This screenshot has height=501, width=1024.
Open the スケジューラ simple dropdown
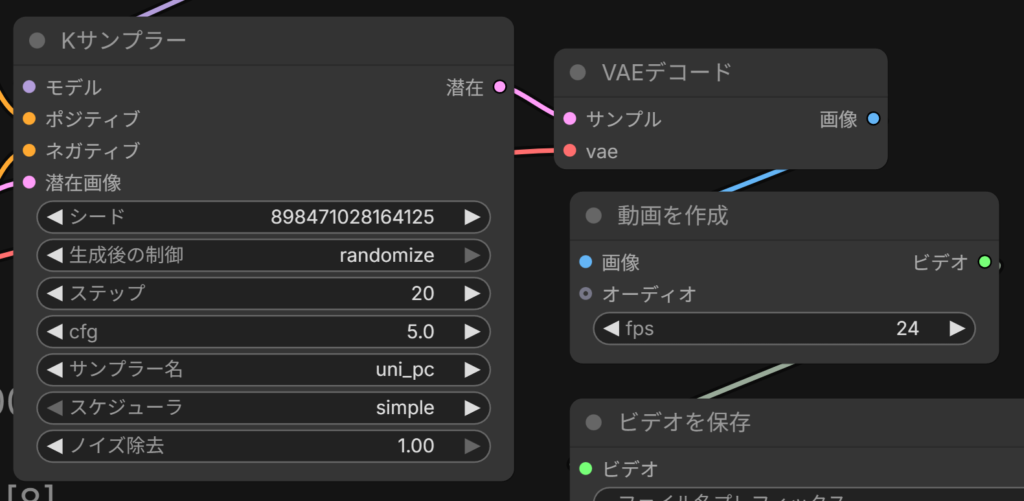coord(263,407)
